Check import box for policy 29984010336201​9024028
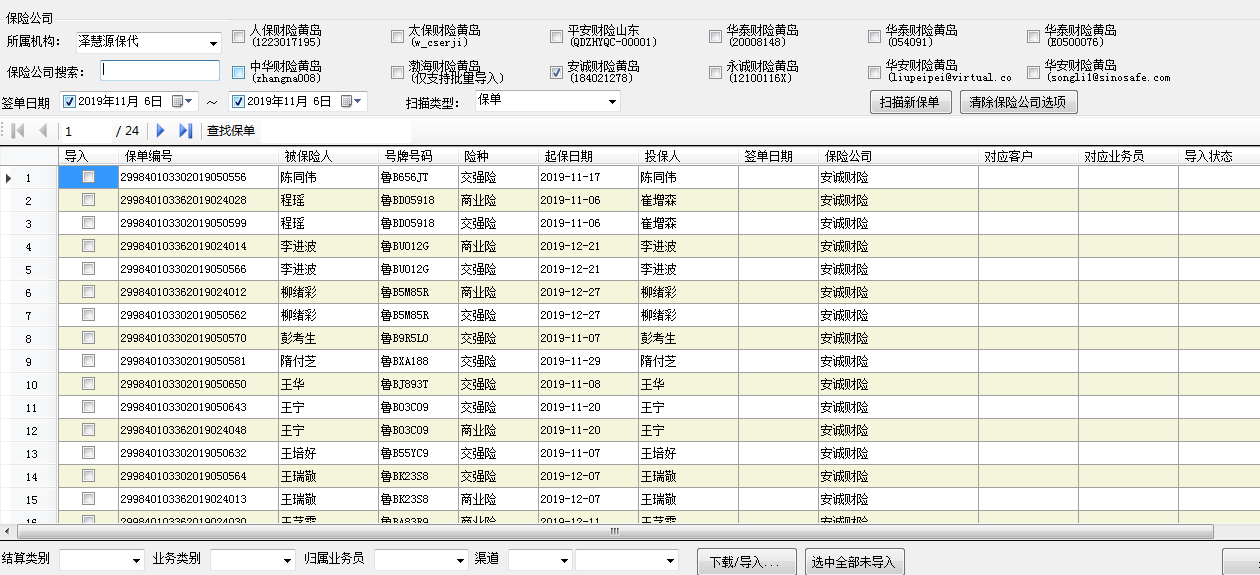Viewport: 1260px width, 575px height. [88, 200]
